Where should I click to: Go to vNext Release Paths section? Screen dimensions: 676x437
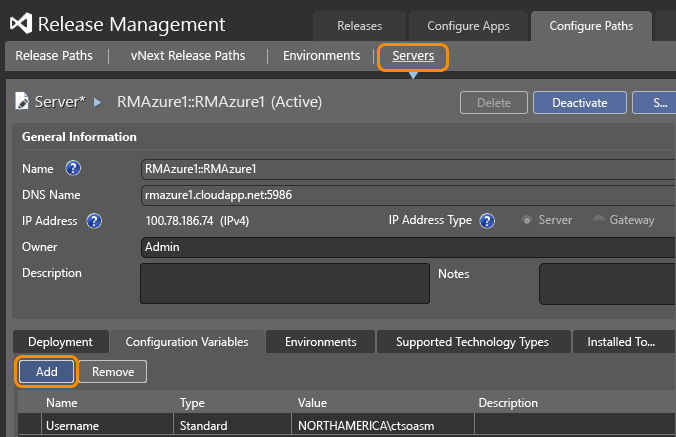(x=188, y=56)
